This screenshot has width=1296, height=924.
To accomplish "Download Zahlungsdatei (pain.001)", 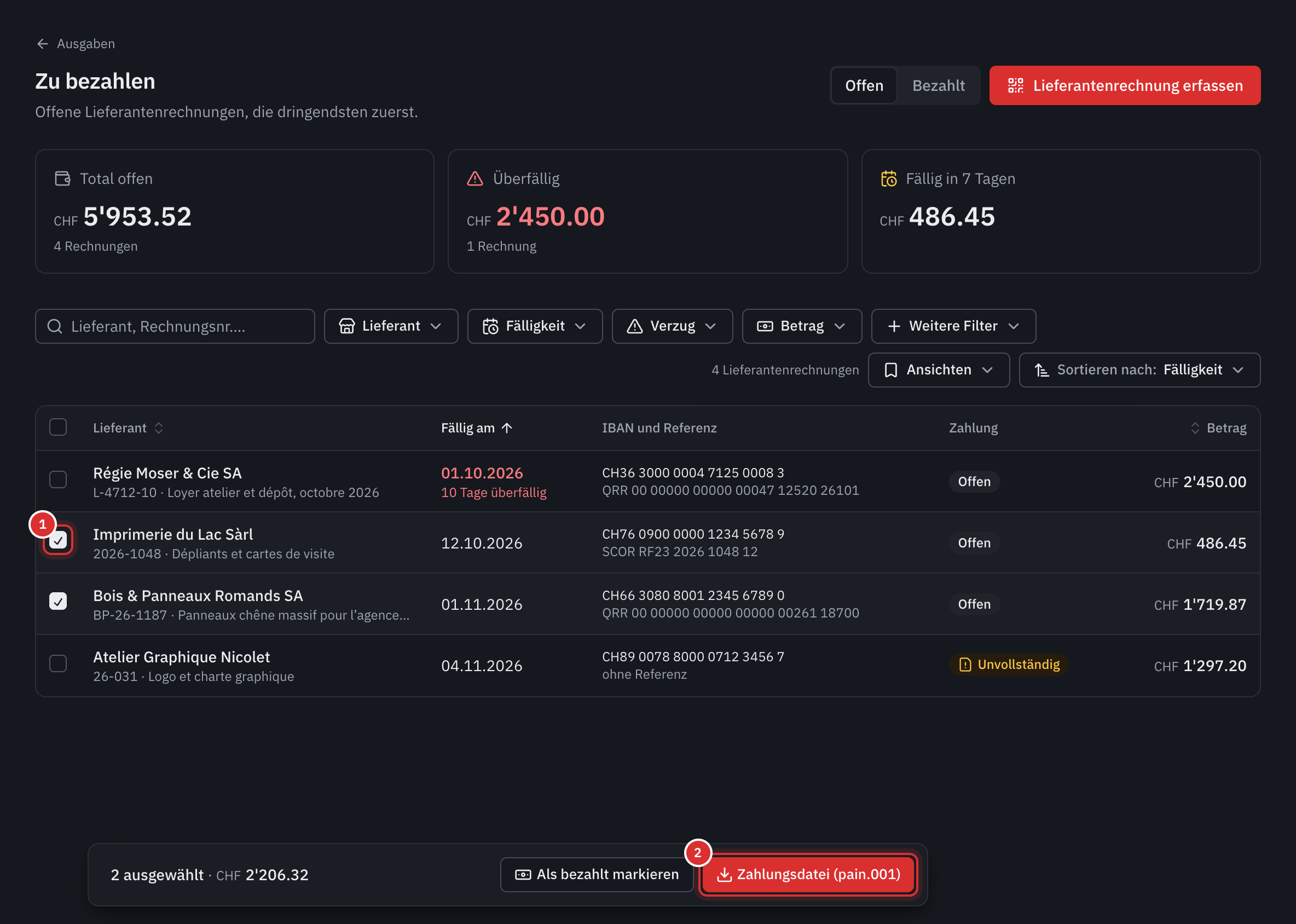I will 808,875.
